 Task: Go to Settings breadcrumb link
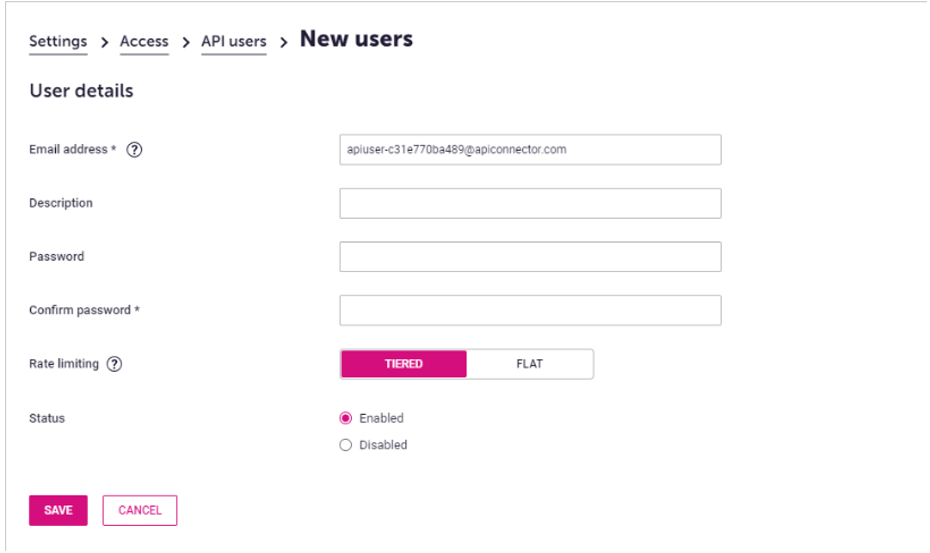[58, 42]
